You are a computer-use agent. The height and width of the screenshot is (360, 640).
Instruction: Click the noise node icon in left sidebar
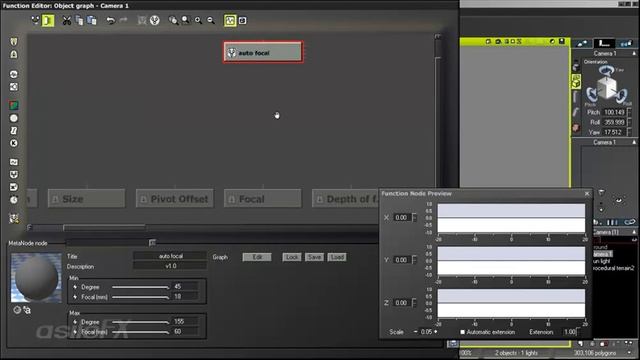[x=14, y=74]
